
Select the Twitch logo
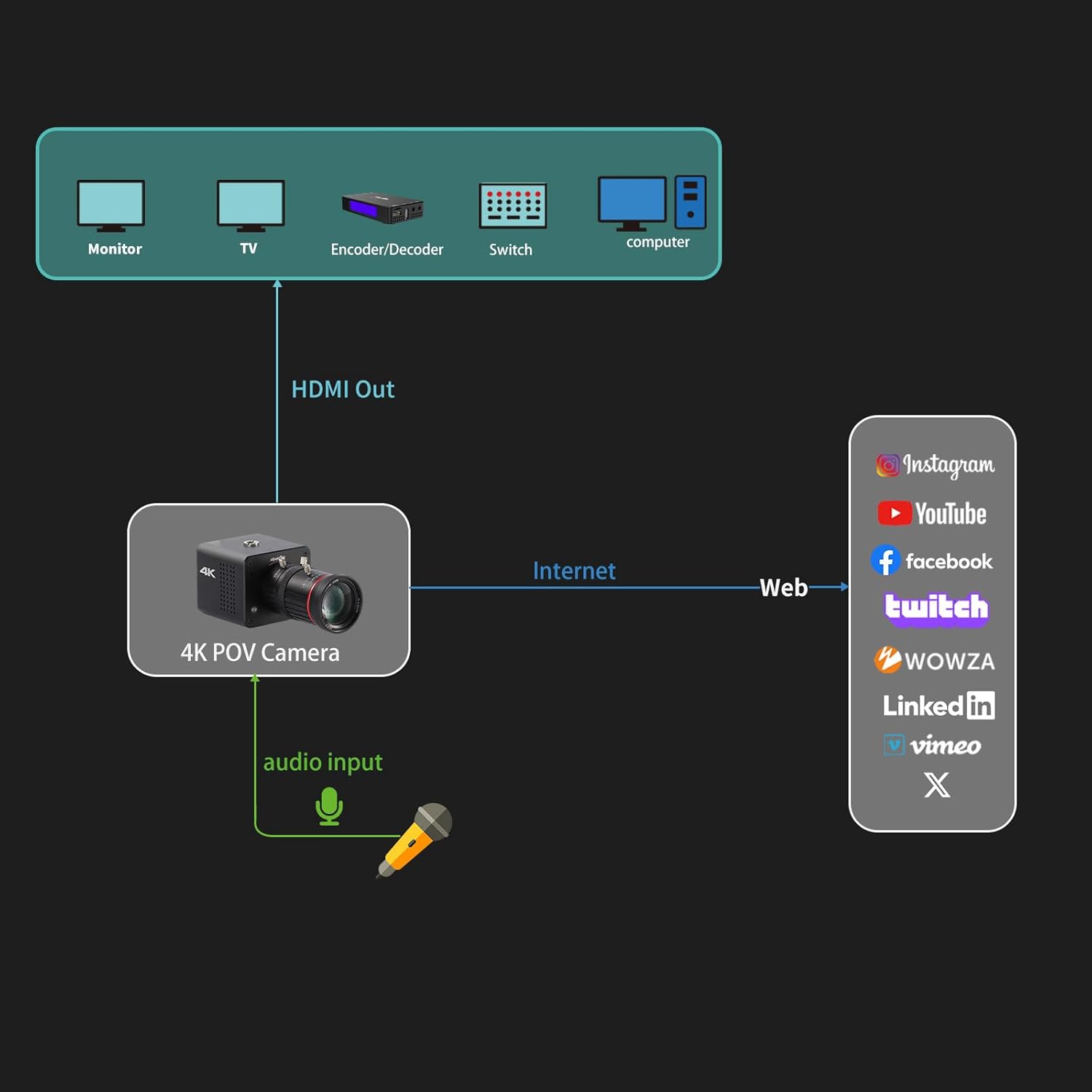tap(936, 608)
